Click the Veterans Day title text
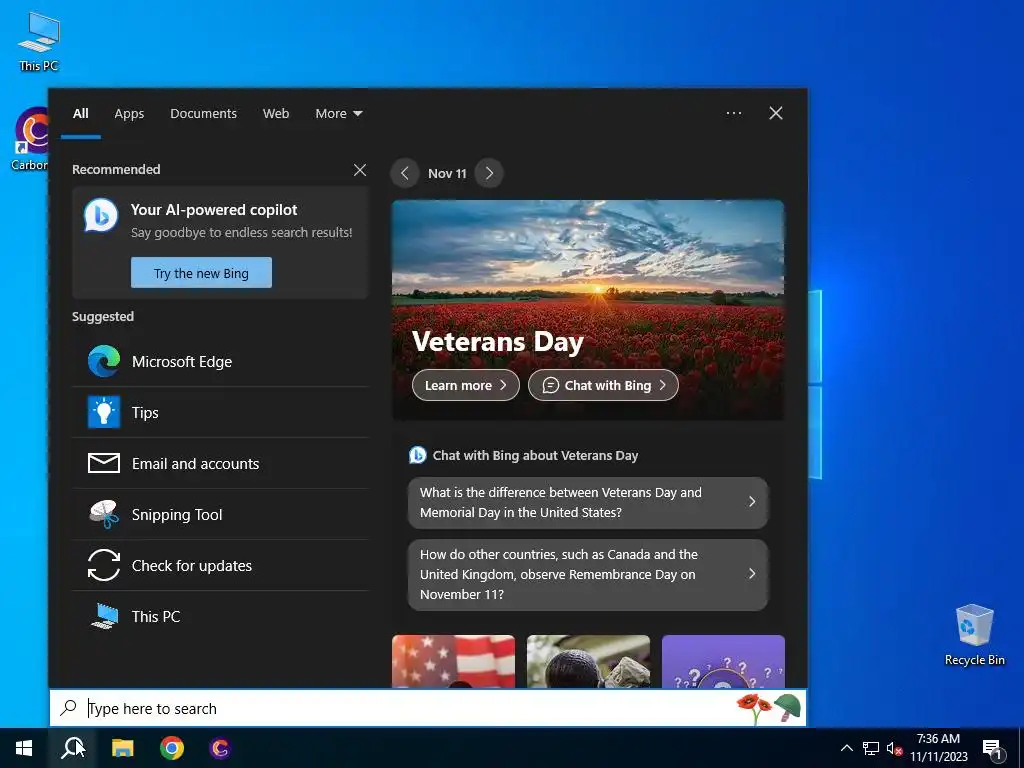1024x768 pixels. click(498, 342)
